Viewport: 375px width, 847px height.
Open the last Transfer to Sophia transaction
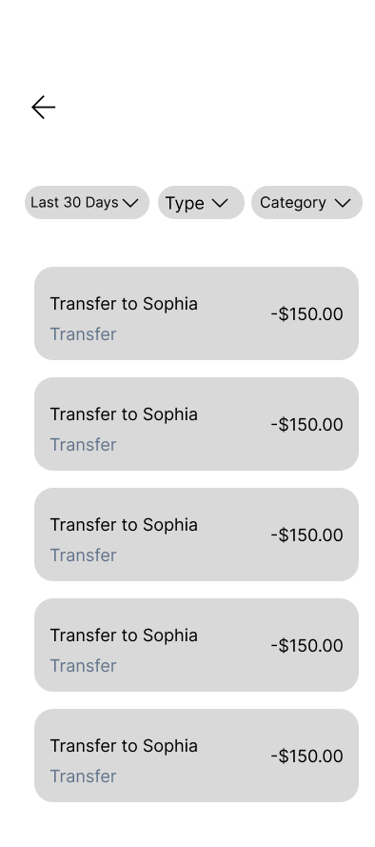tap(197, 756)
